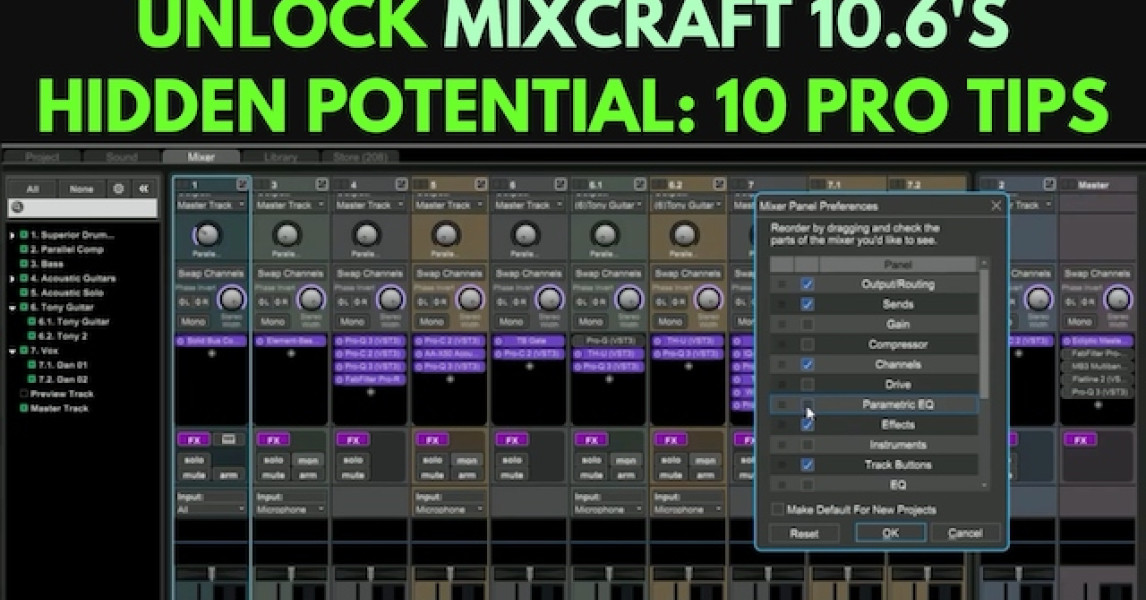The image size is (1146, 600).
Task: Add effect with plus icon on channel 1
Action: (212, 354)
